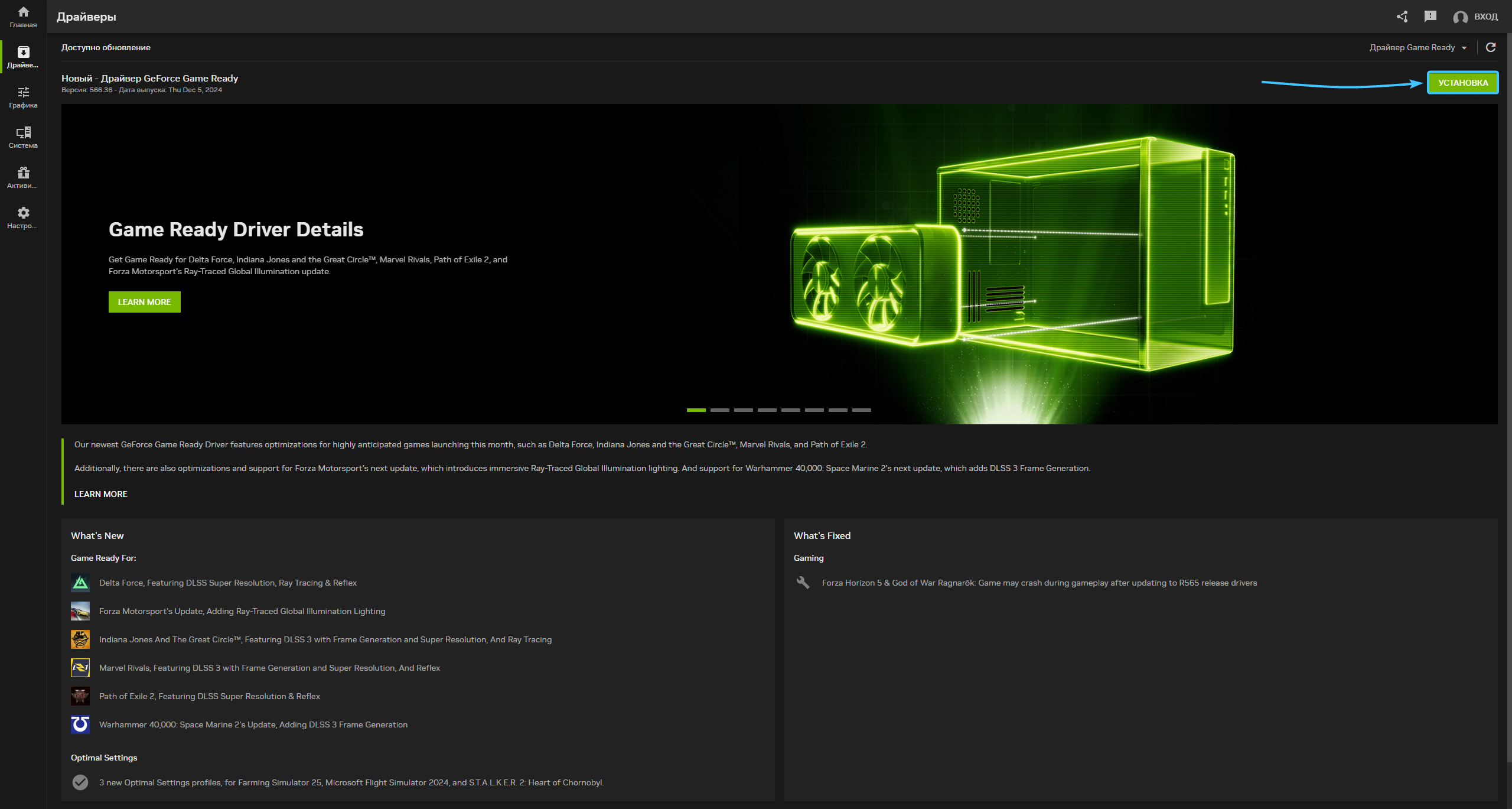Click the Marvel Rivals game icon

click(80, 668)
